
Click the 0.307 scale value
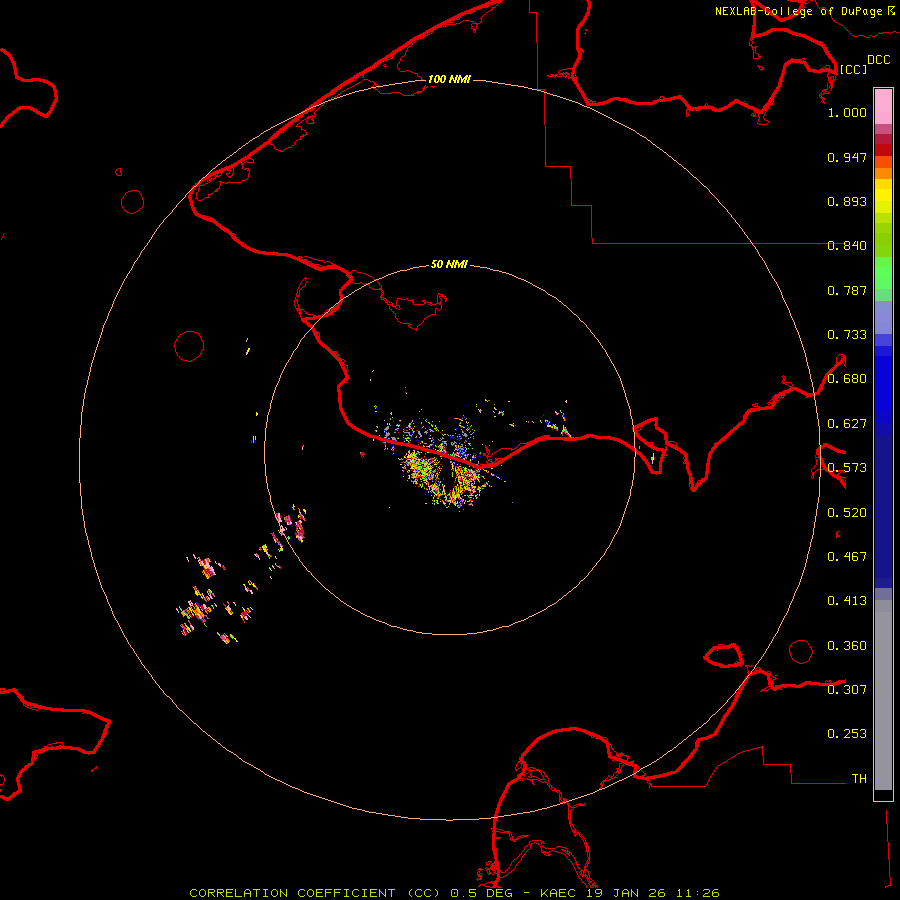pos(847,690)
